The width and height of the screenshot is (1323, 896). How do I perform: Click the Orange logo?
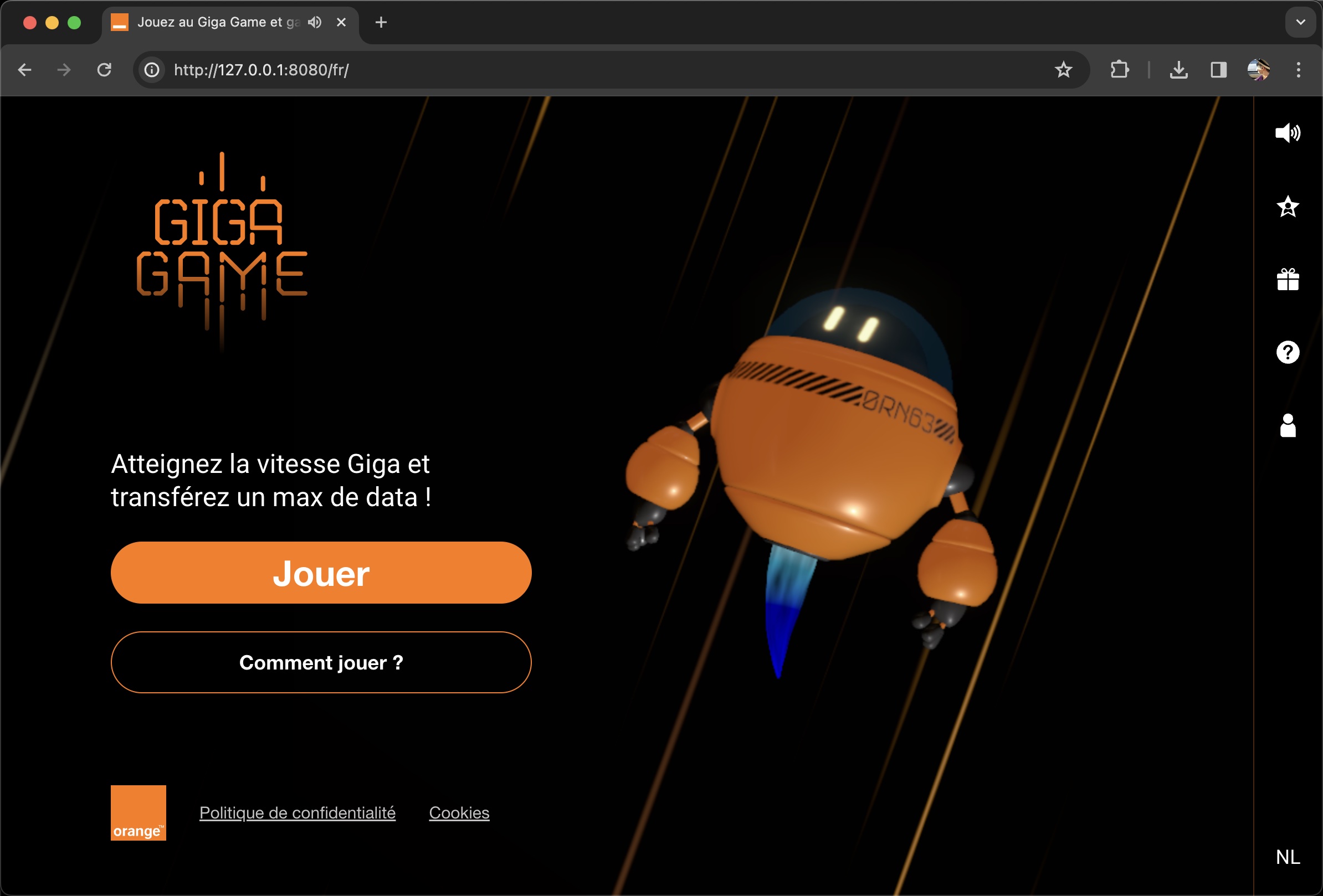[x=139, y=813]
